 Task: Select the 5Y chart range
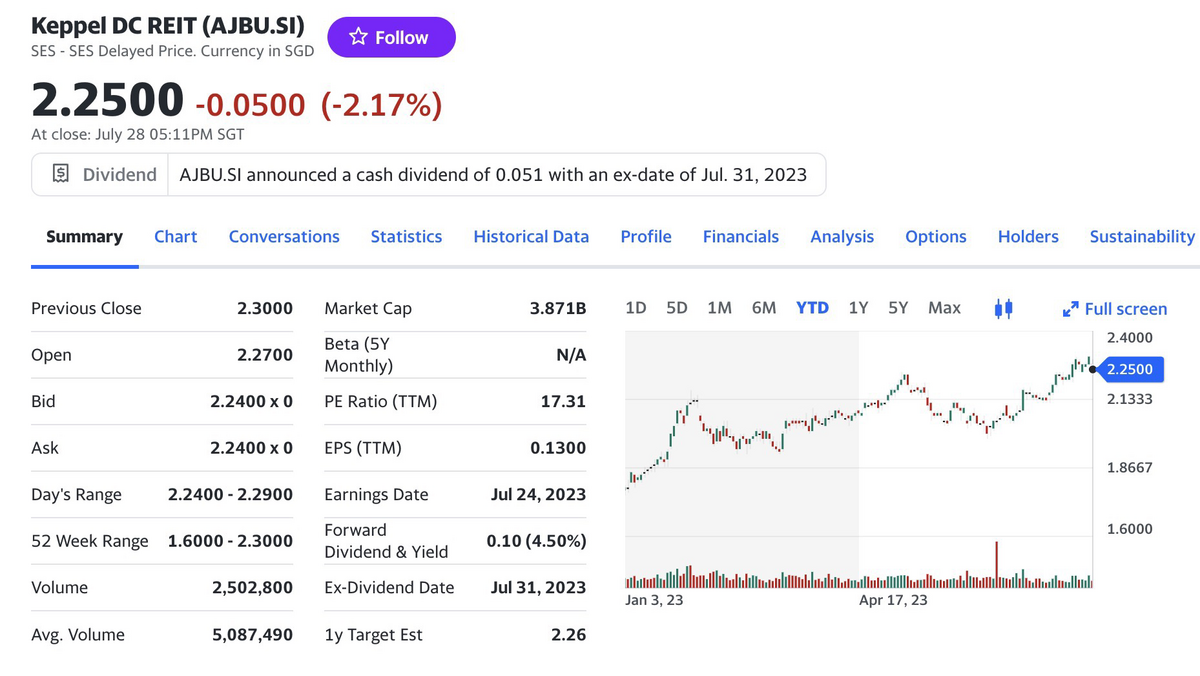pyautogui.click(x=898, y=308)
